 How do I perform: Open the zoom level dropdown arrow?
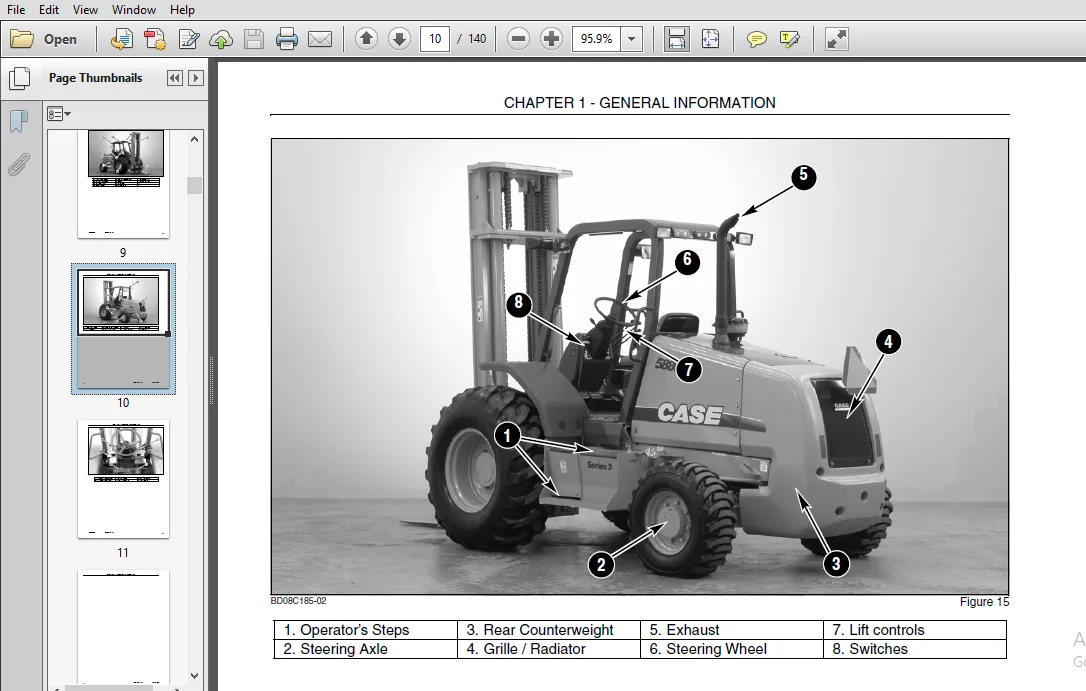tap(632, 39)
